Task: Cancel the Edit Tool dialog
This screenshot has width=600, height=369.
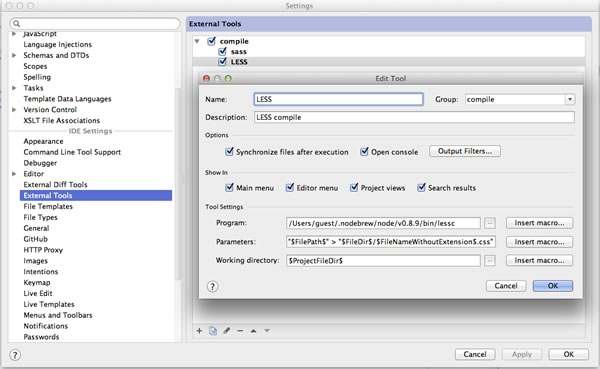Action: 506,286
